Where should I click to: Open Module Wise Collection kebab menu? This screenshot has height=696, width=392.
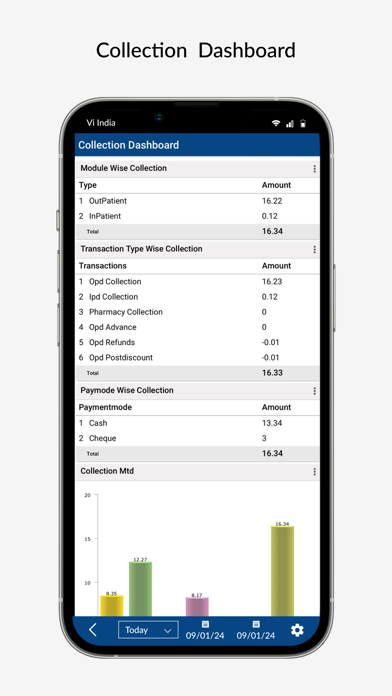point(314,169)
